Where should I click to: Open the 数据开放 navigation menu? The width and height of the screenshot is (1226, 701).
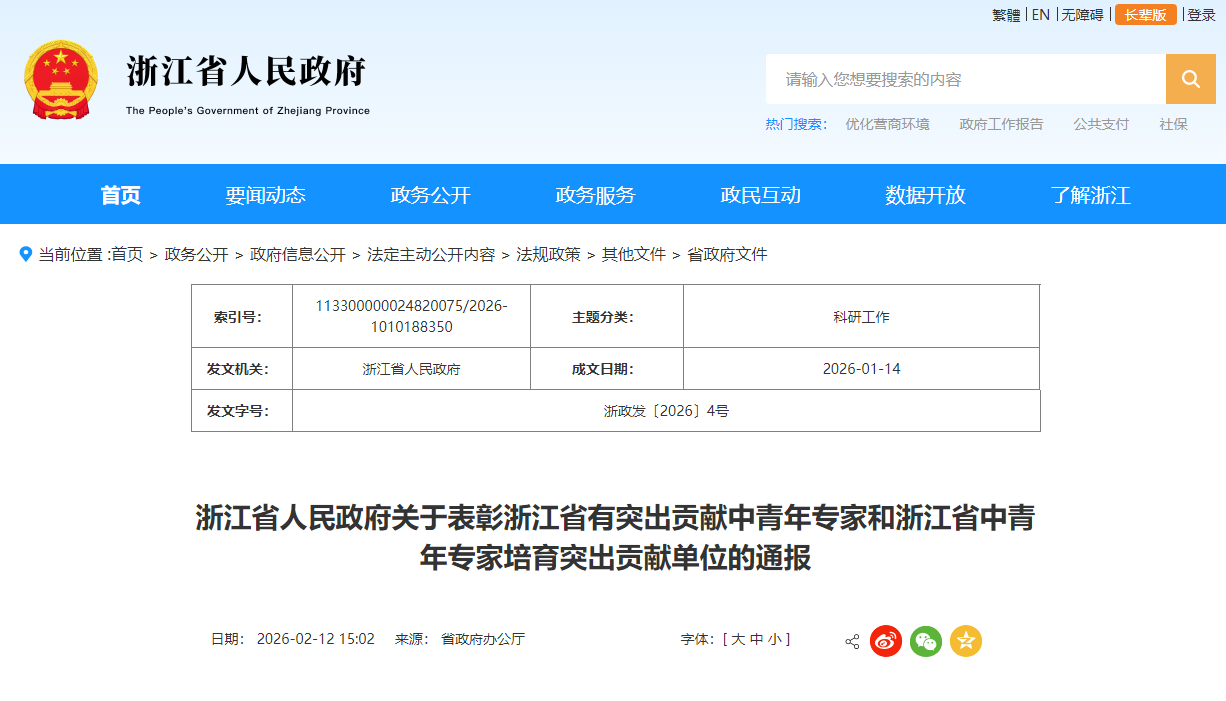click(x=925, y=194)
